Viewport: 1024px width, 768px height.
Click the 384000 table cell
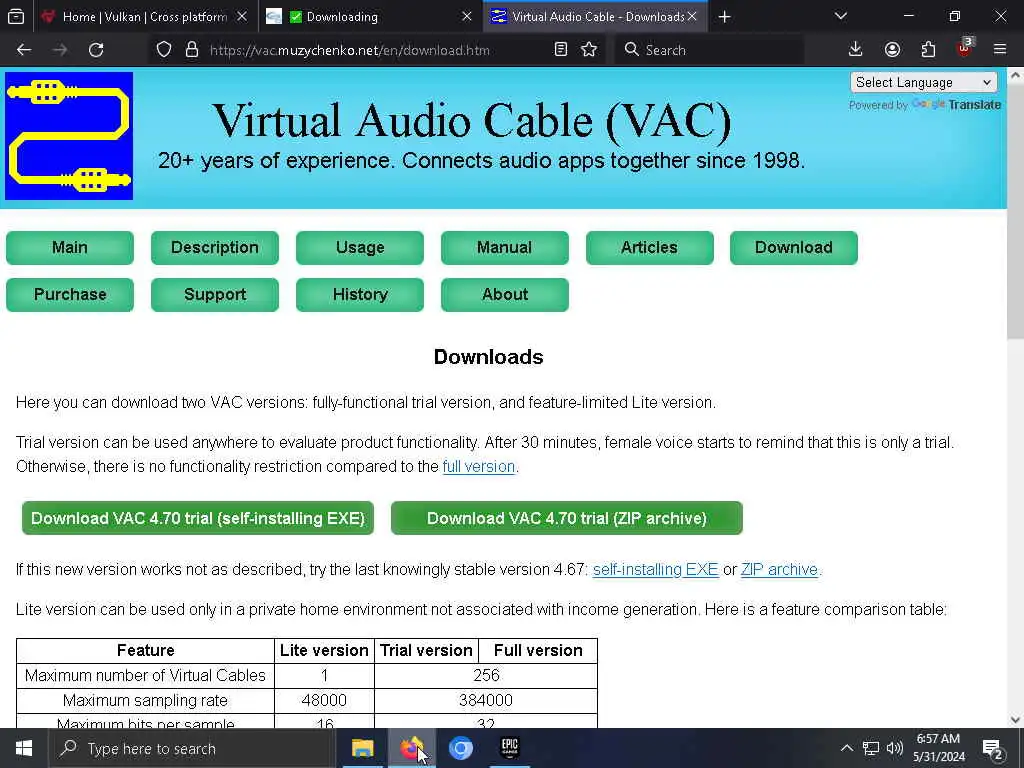pos(486,700)
